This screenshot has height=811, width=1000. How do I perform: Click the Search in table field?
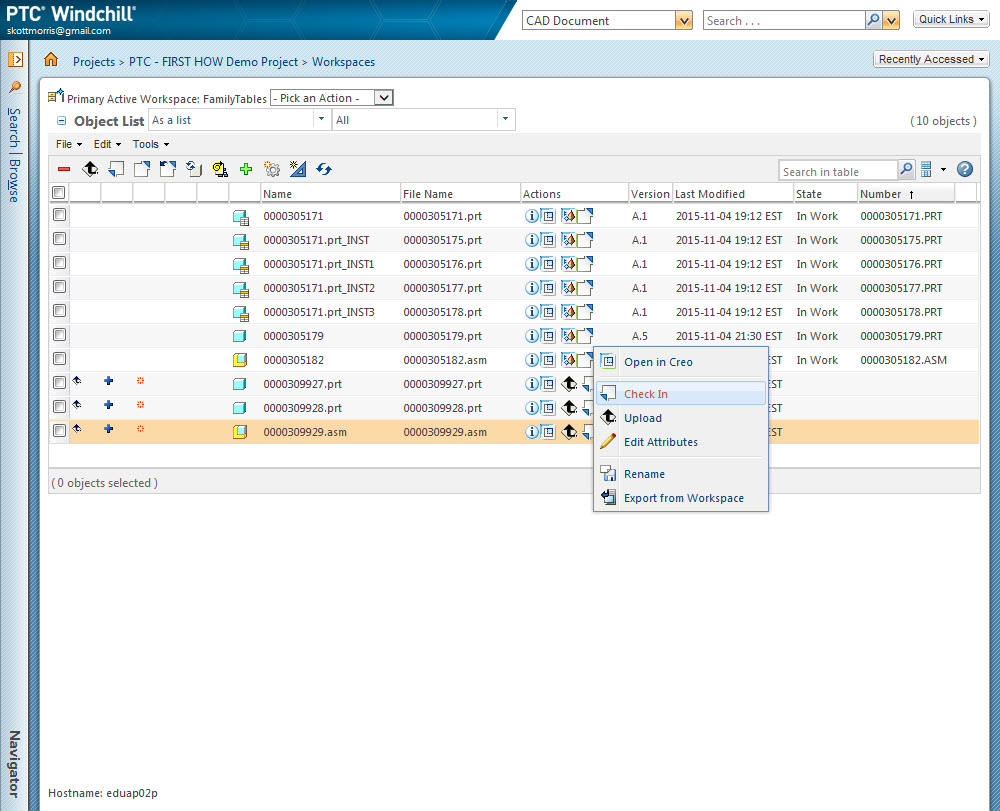tap(838, 171)
